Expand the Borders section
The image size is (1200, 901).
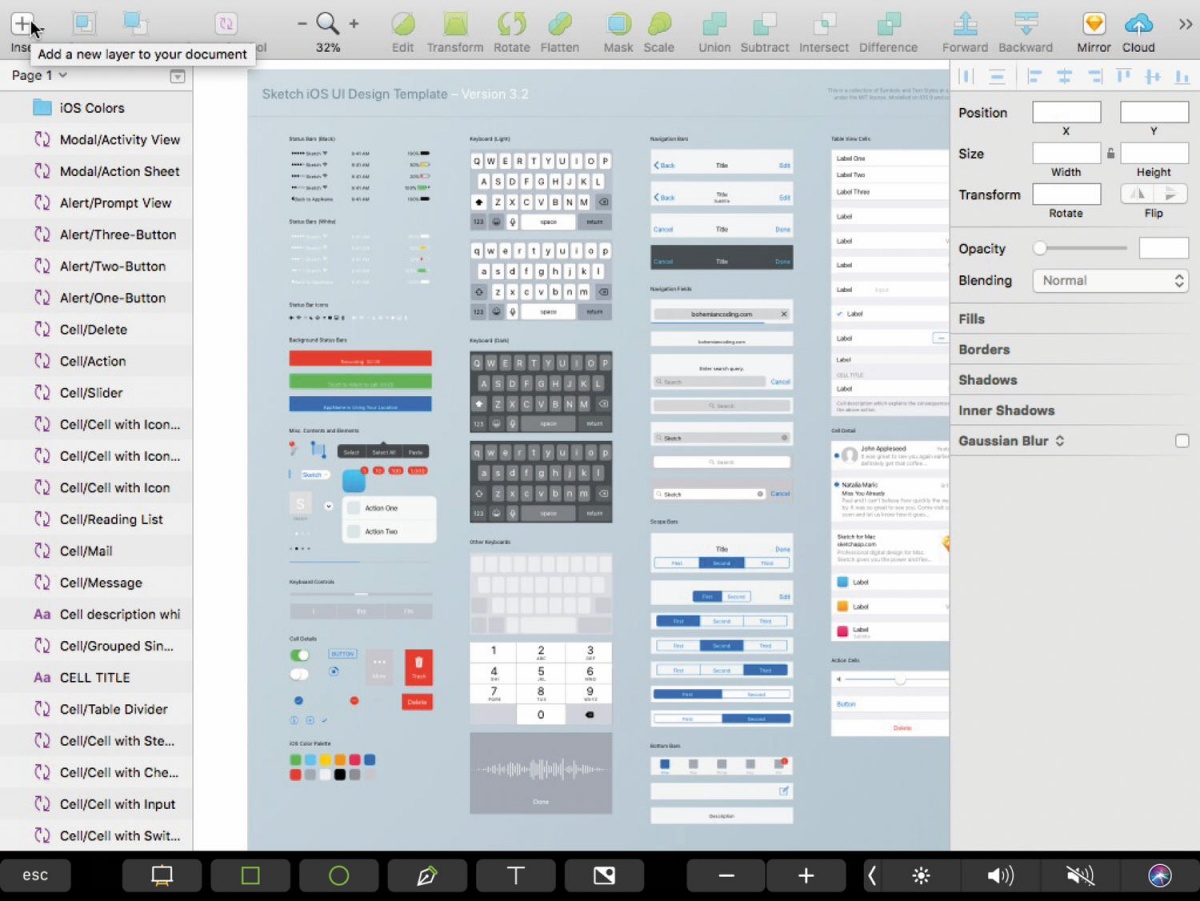point(984,350)
